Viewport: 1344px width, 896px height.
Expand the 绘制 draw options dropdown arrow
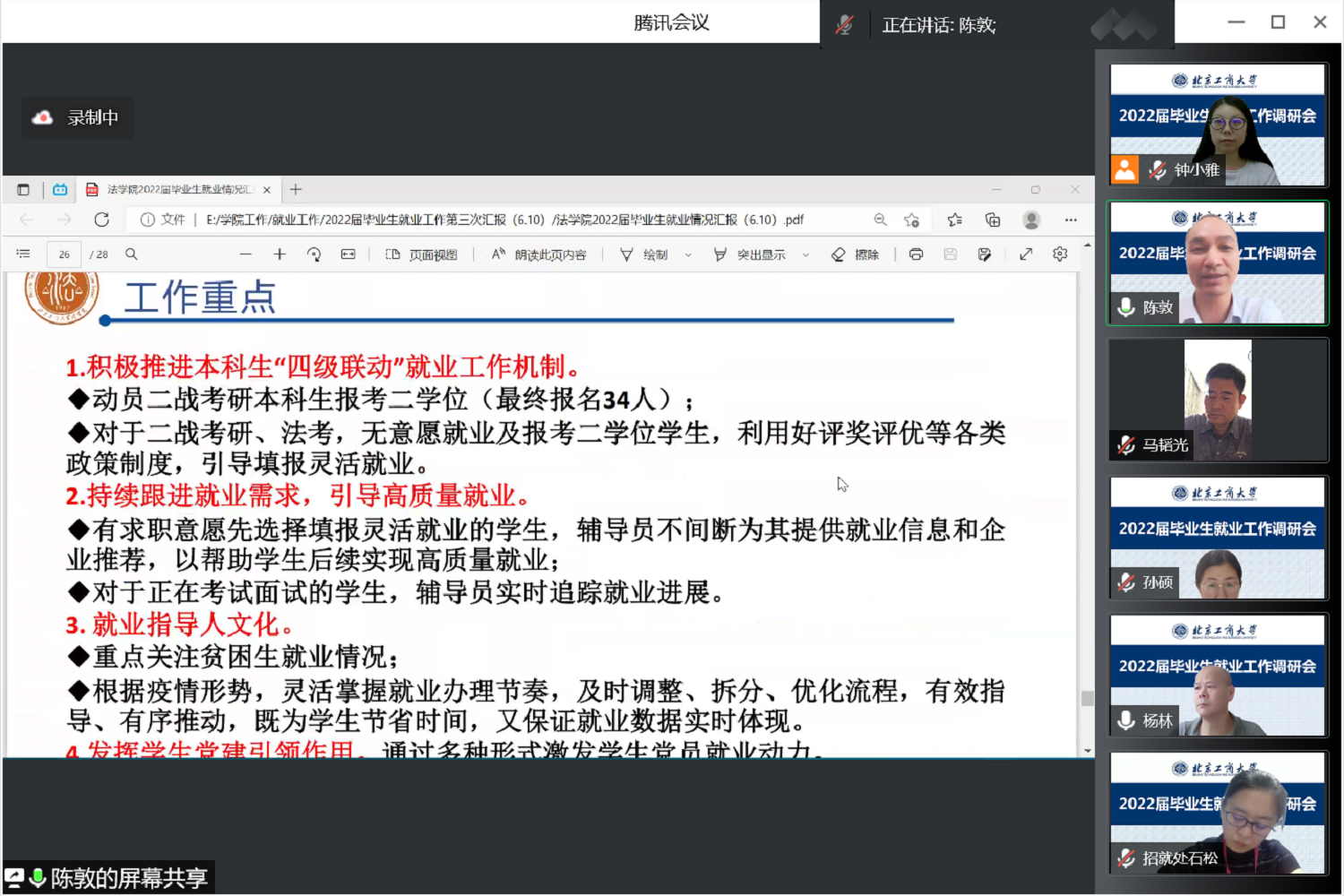688,255
